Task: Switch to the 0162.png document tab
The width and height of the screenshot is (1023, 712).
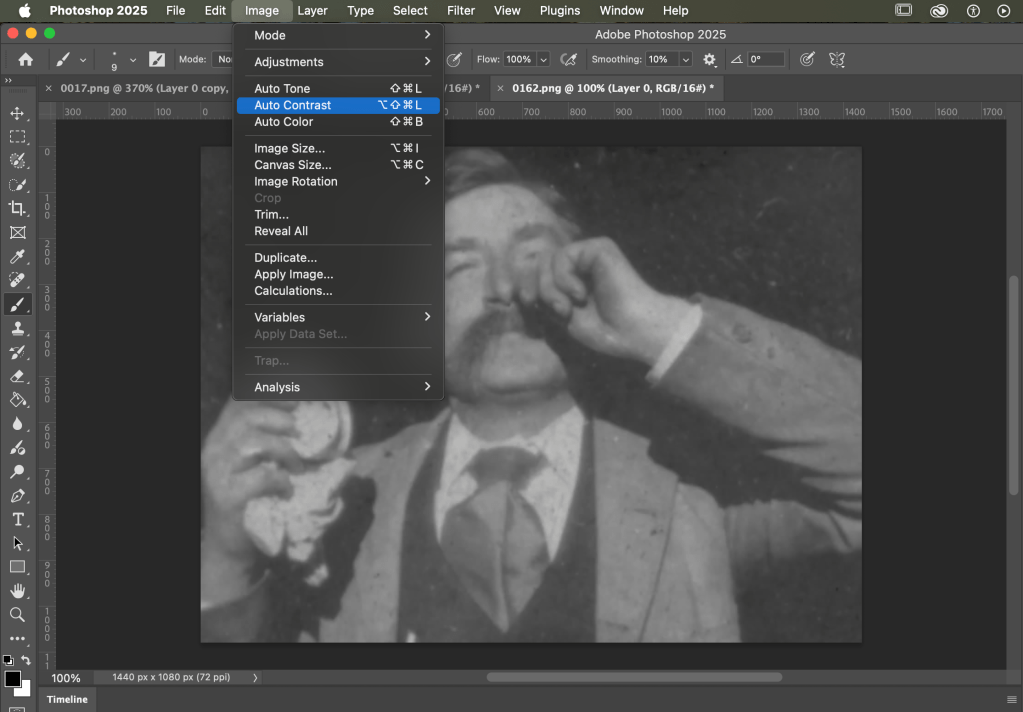Action: pos(612,88)
